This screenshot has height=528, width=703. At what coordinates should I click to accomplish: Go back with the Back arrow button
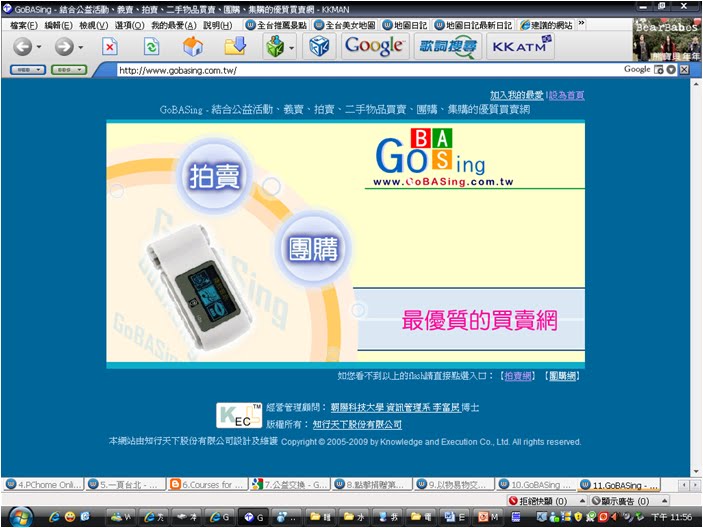pyautogui.click(x=22, y=46)
